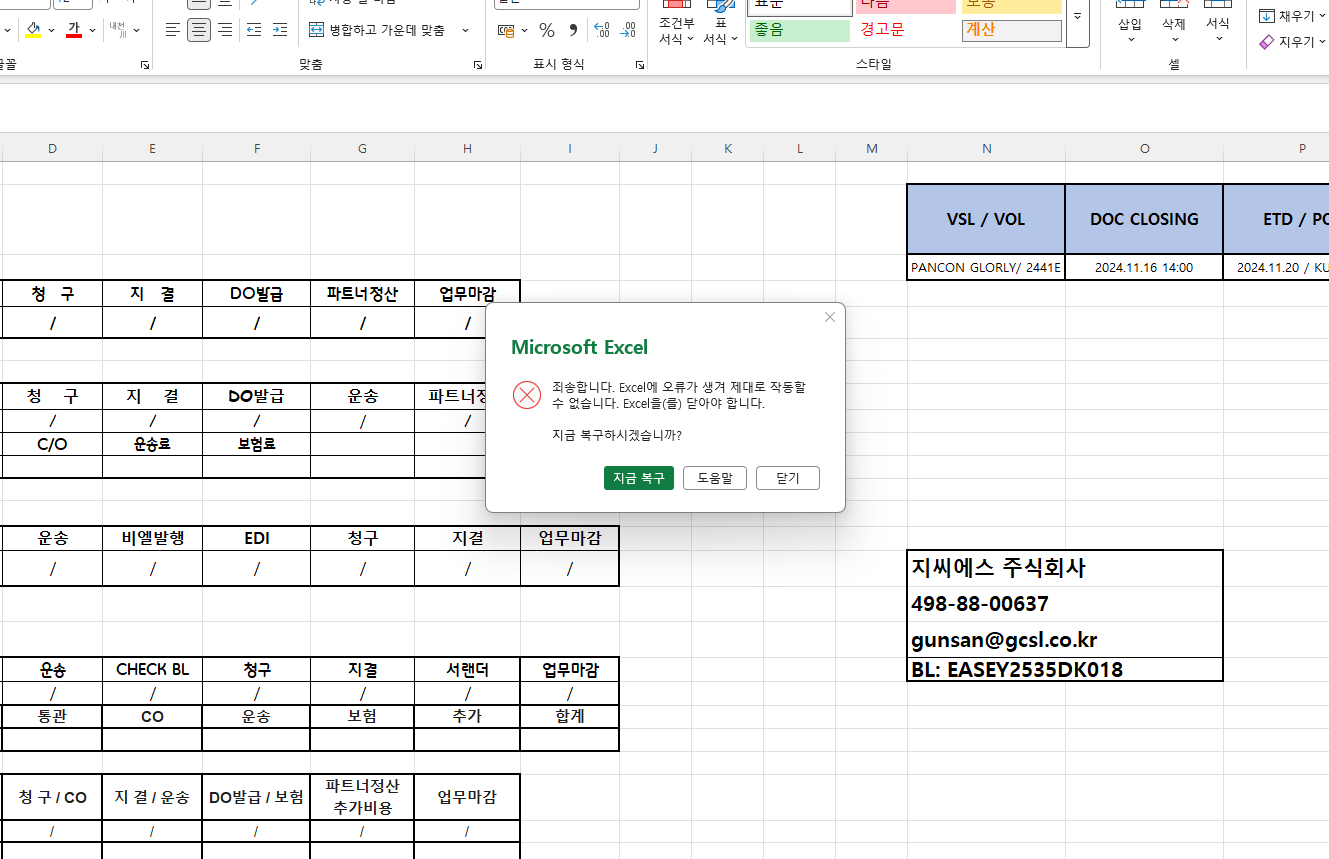
Task: Click the fill color paint bucket icon
Action: tap(34, 30)
